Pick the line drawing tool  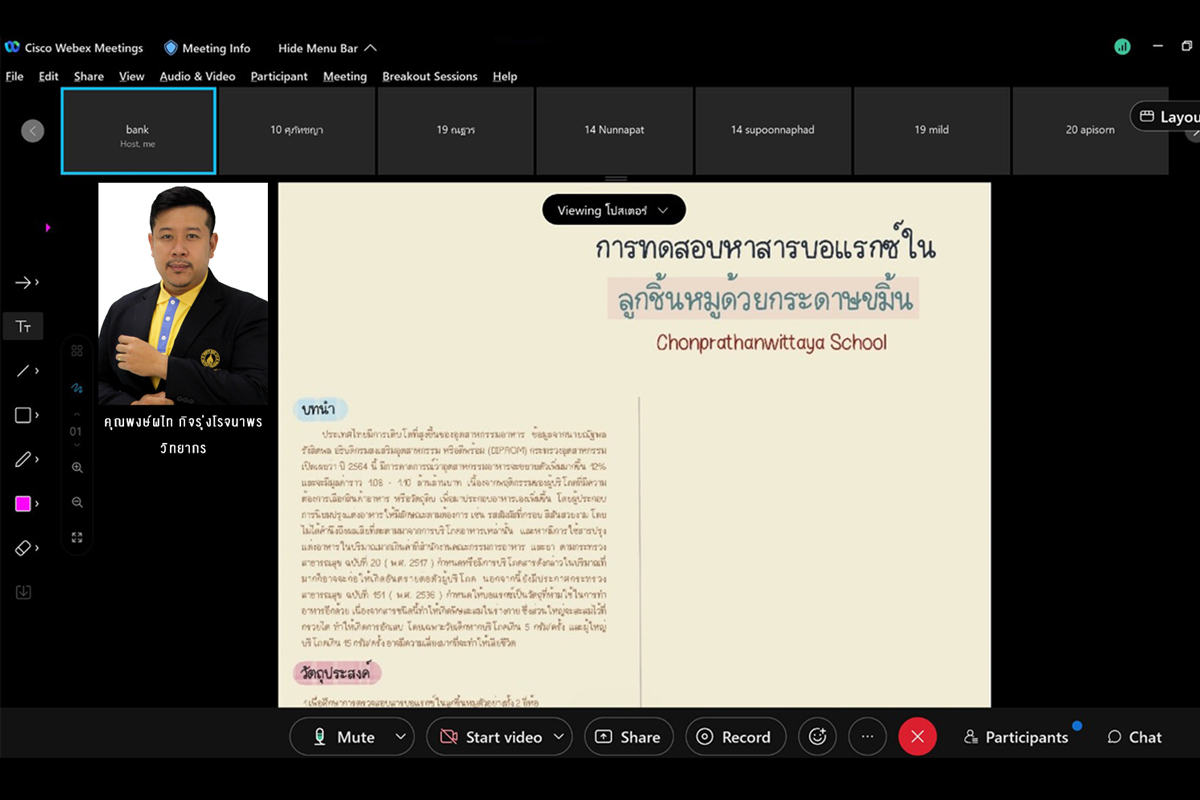pos(23,371)
